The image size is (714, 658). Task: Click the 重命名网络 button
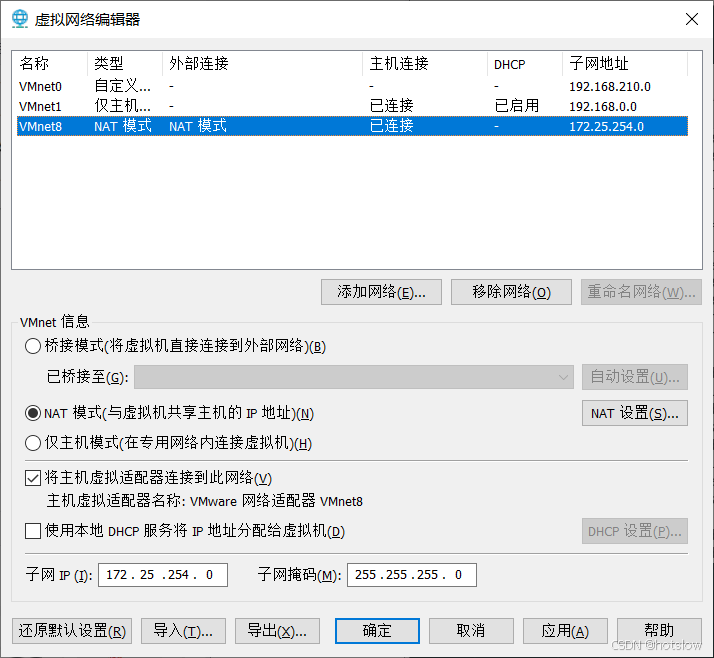pyautogui.click(x=641, y=292)
